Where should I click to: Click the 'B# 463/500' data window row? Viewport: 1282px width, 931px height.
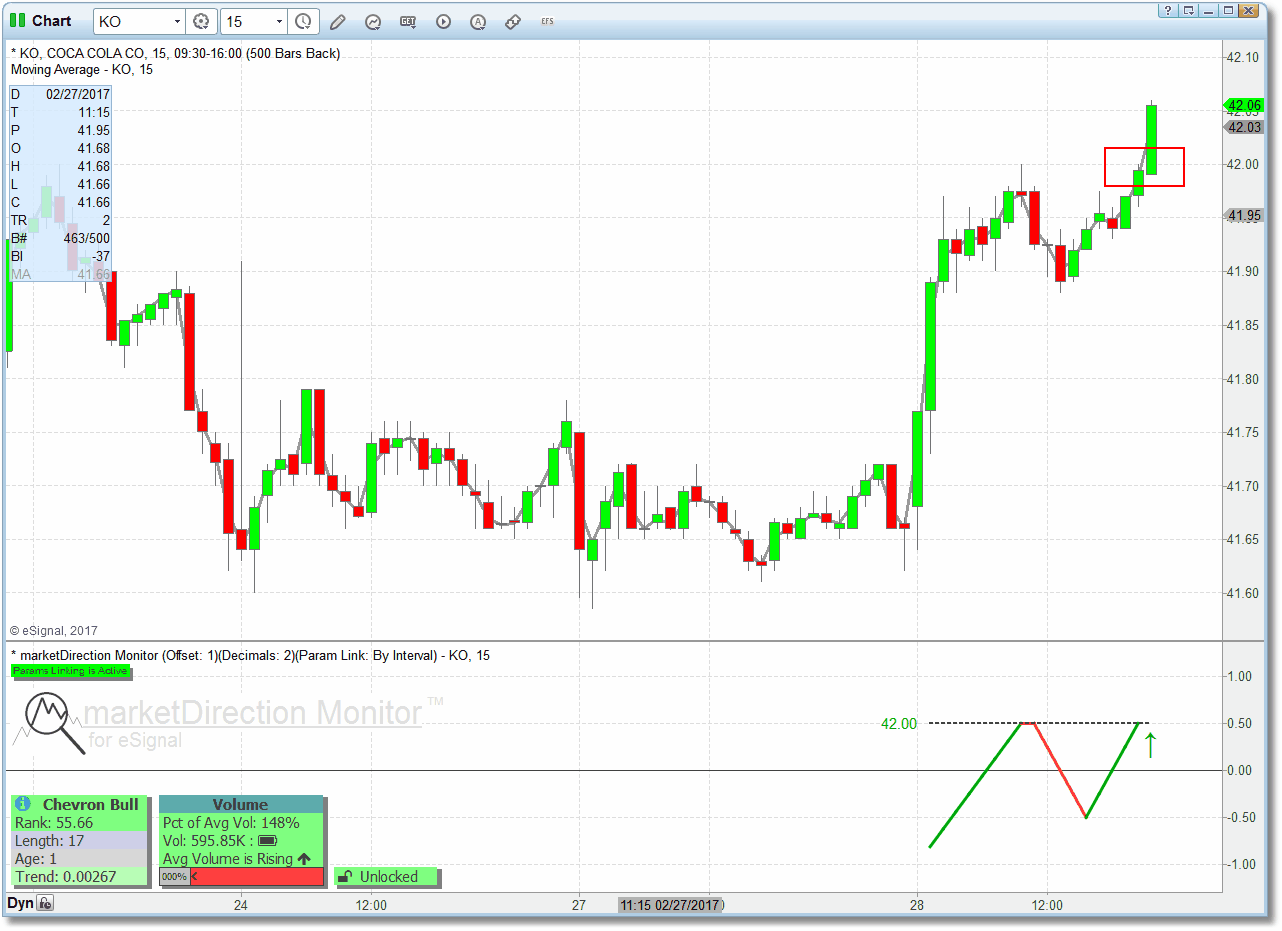(x=60, y=238)
